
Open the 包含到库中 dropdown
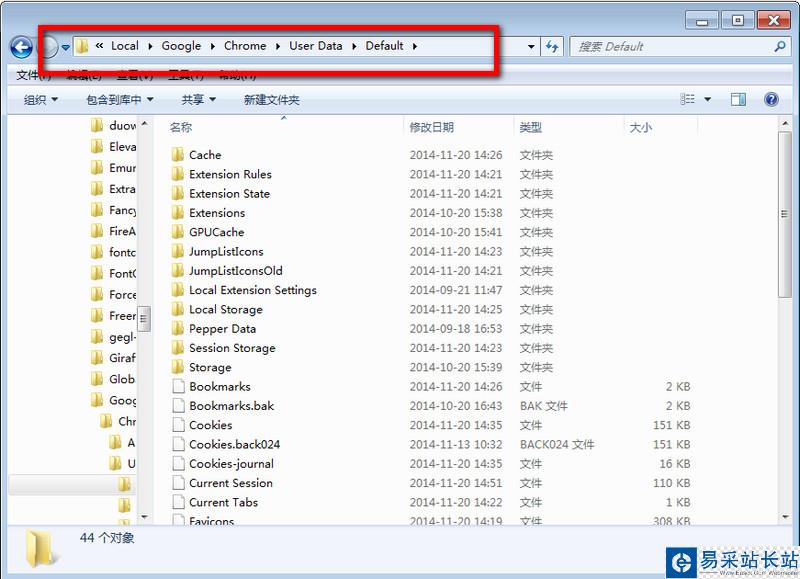[x=119, y=99]
